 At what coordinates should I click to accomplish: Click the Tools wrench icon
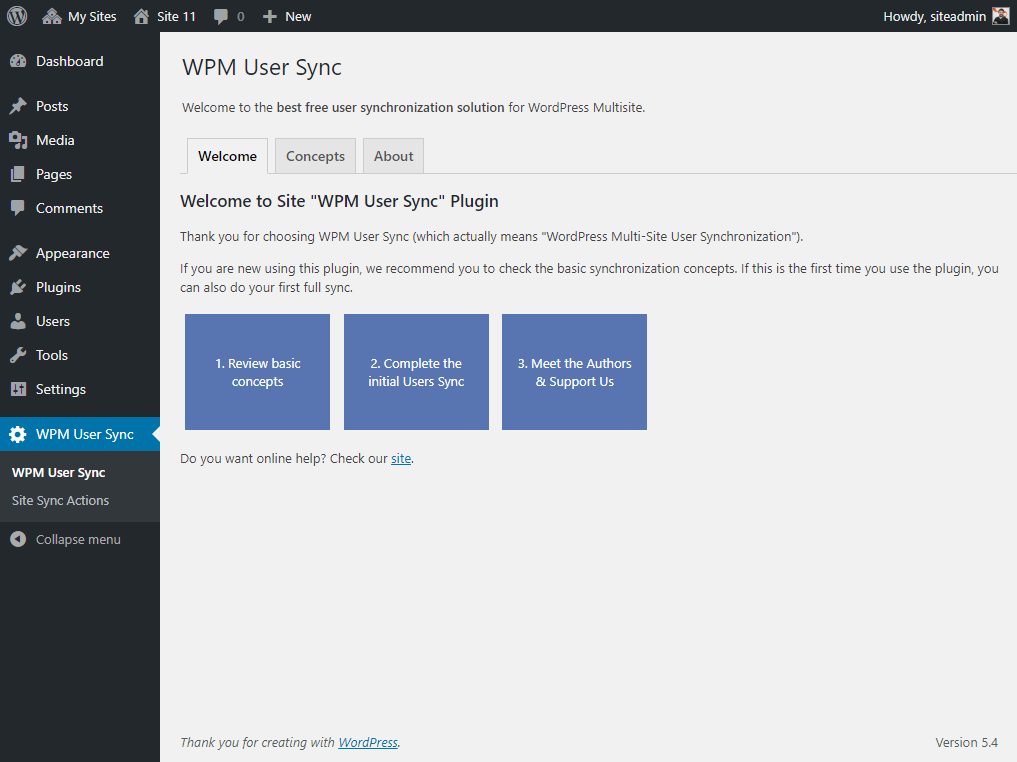18,355
